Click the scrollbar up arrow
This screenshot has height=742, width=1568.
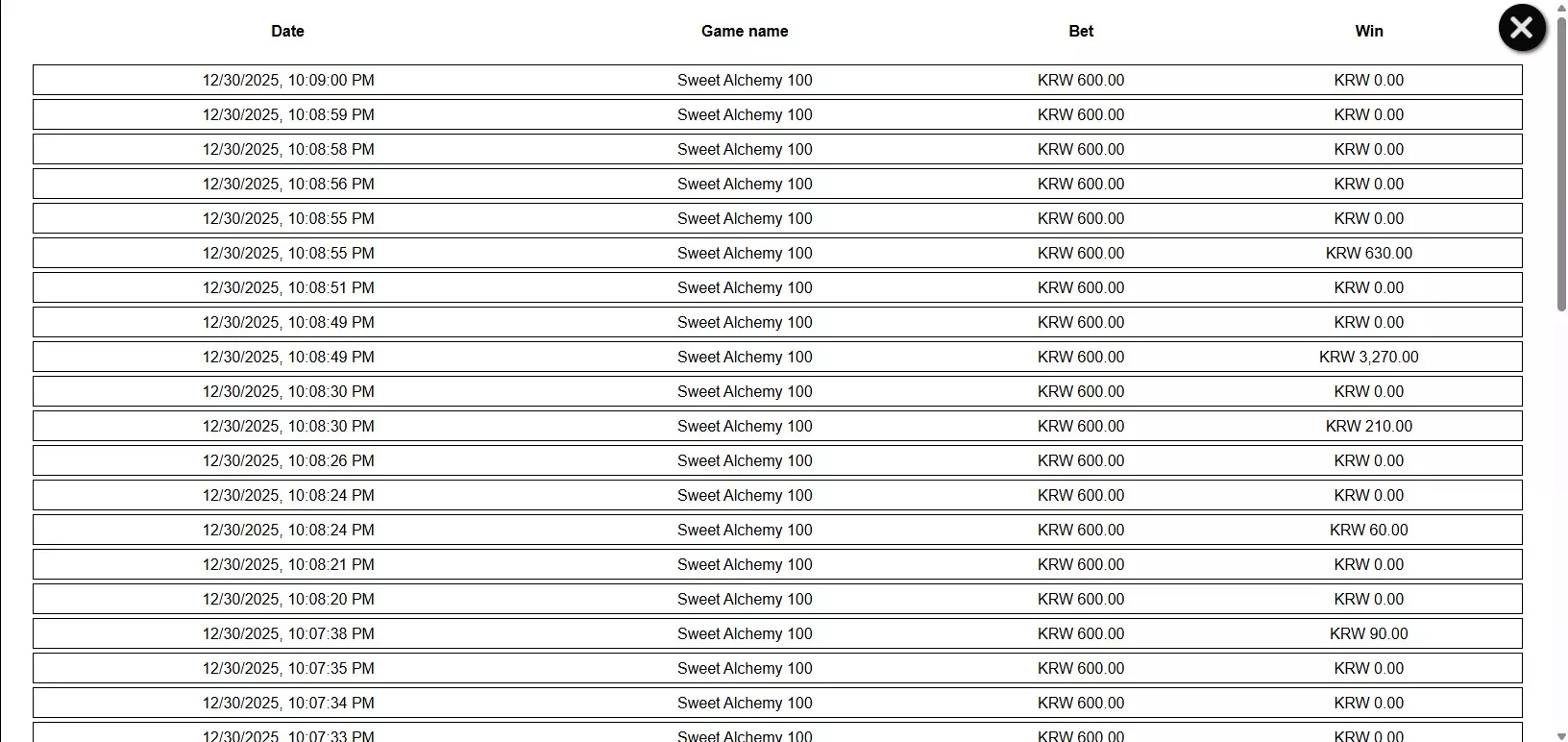coord(1561,7)
